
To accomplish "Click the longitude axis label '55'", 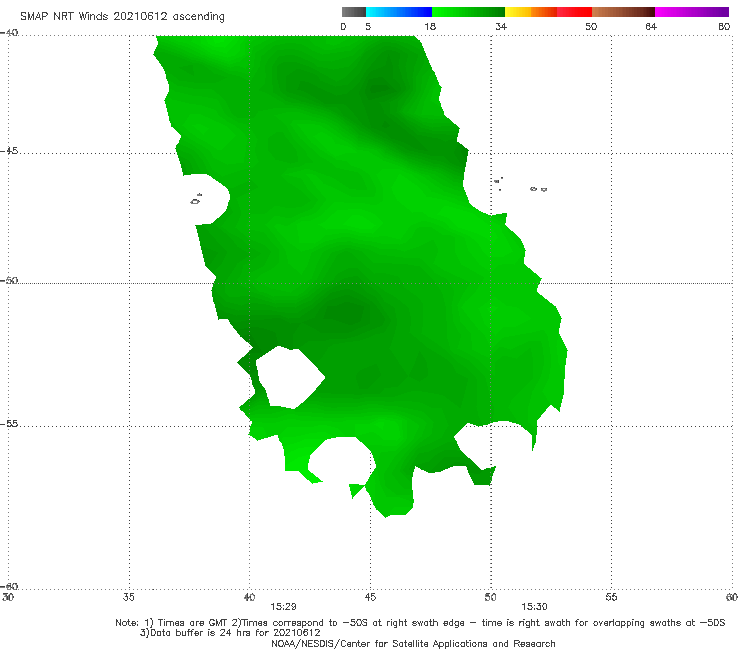I will click(611, 597).
